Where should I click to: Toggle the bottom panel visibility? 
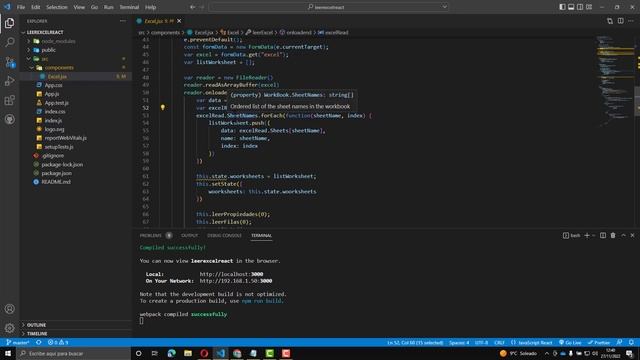pyautogui.click(x=571, y=7)
